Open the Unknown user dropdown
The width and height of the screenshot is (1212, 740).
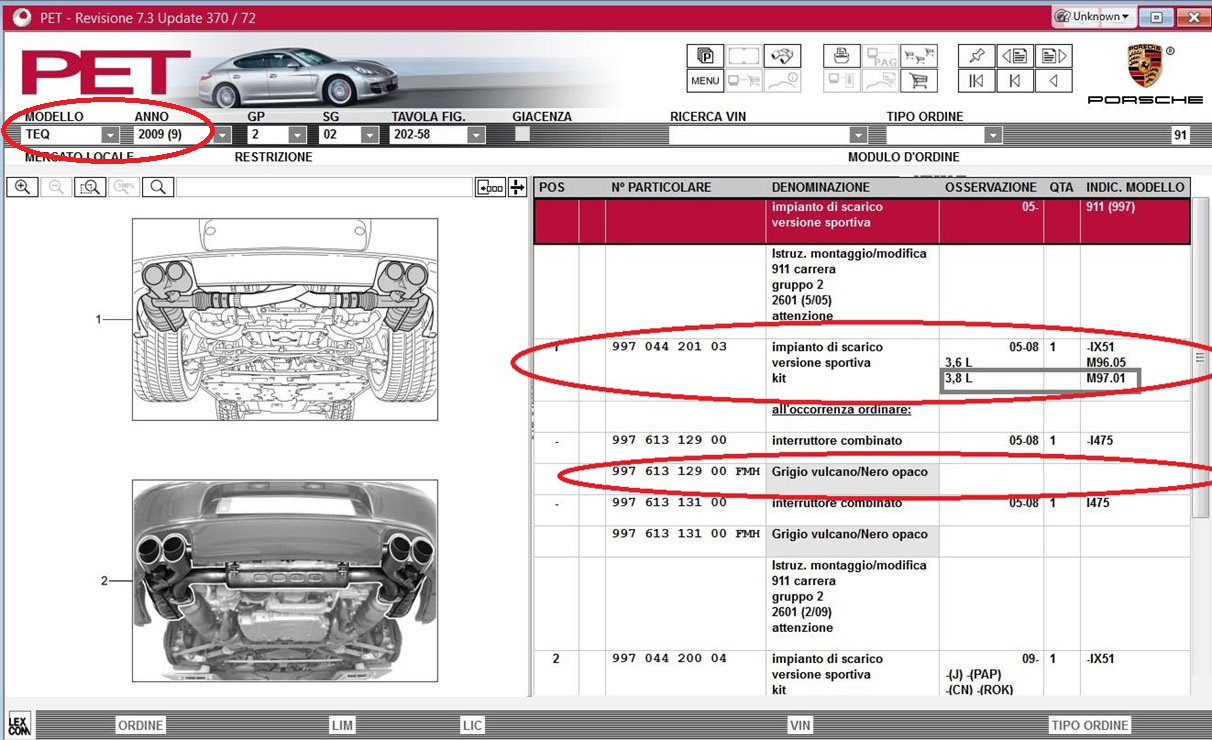(1093, 17)
